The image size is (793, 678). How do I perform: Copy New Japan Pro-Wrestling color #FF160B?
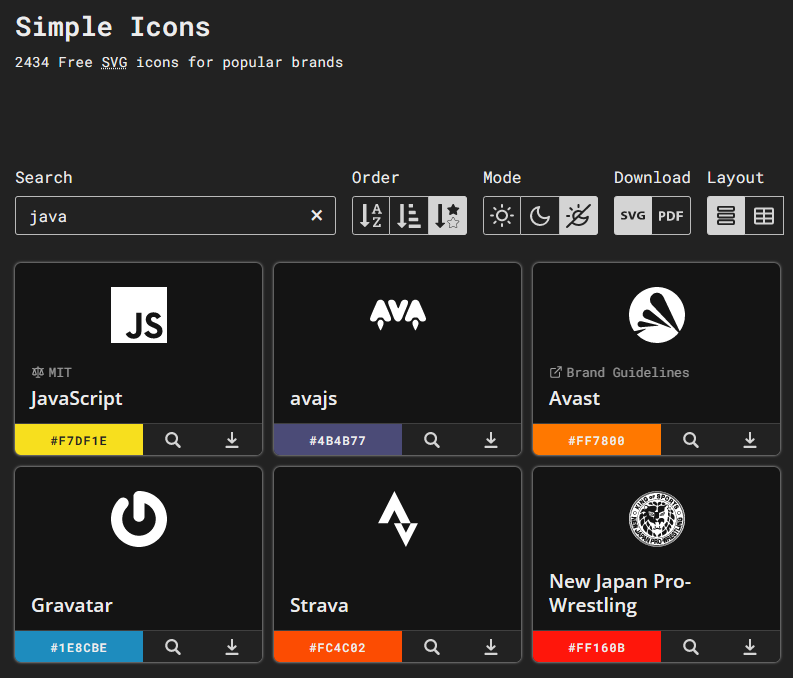tap(597, 647)
